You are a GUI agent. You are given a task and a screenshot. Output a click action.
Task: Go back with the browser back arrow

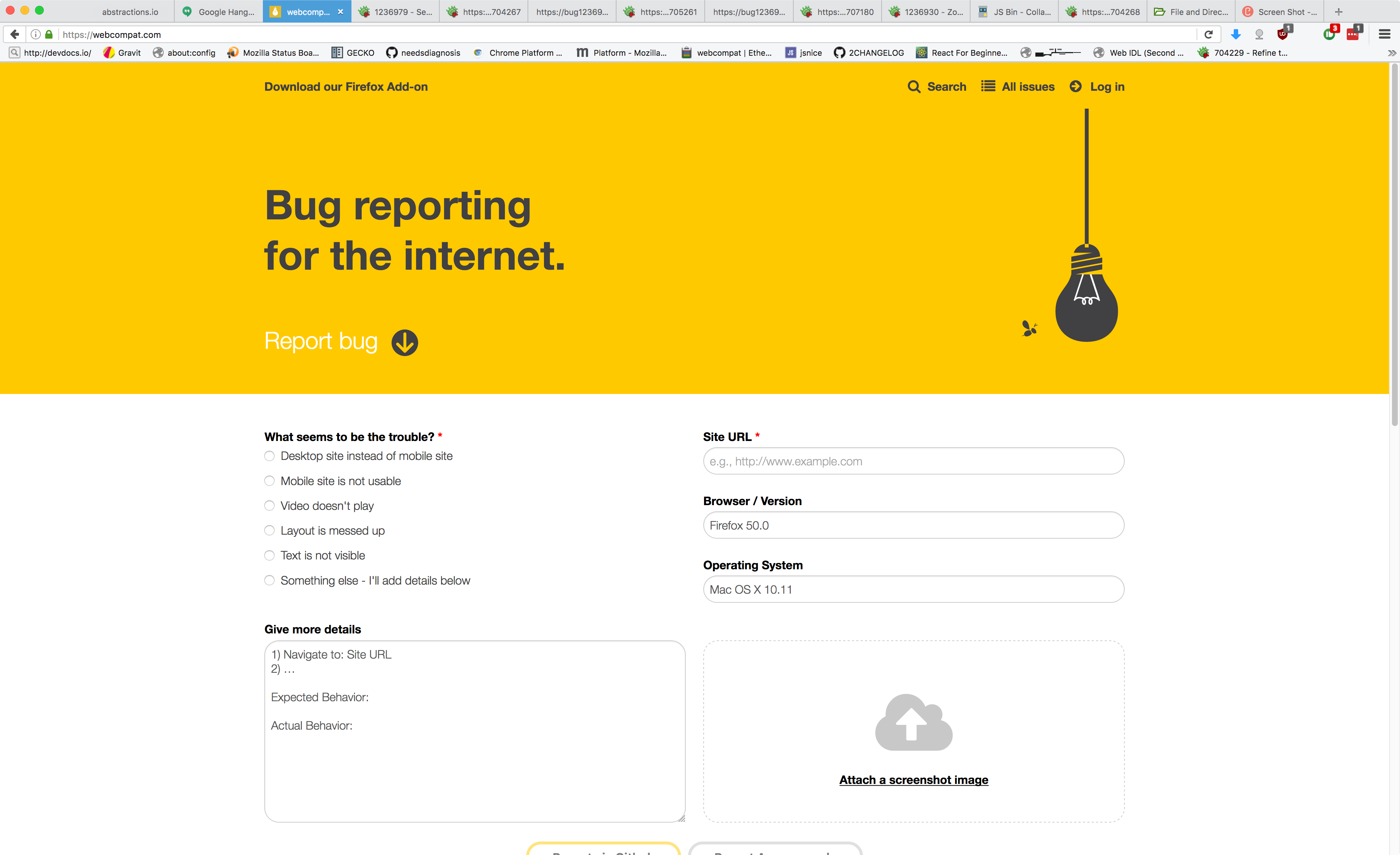point(15,35)
